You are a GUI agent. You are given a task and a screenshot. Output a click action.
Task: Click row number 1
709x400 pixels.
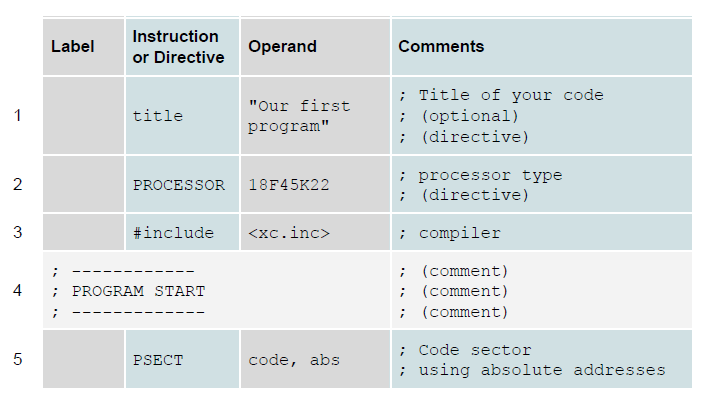point(18,116)
